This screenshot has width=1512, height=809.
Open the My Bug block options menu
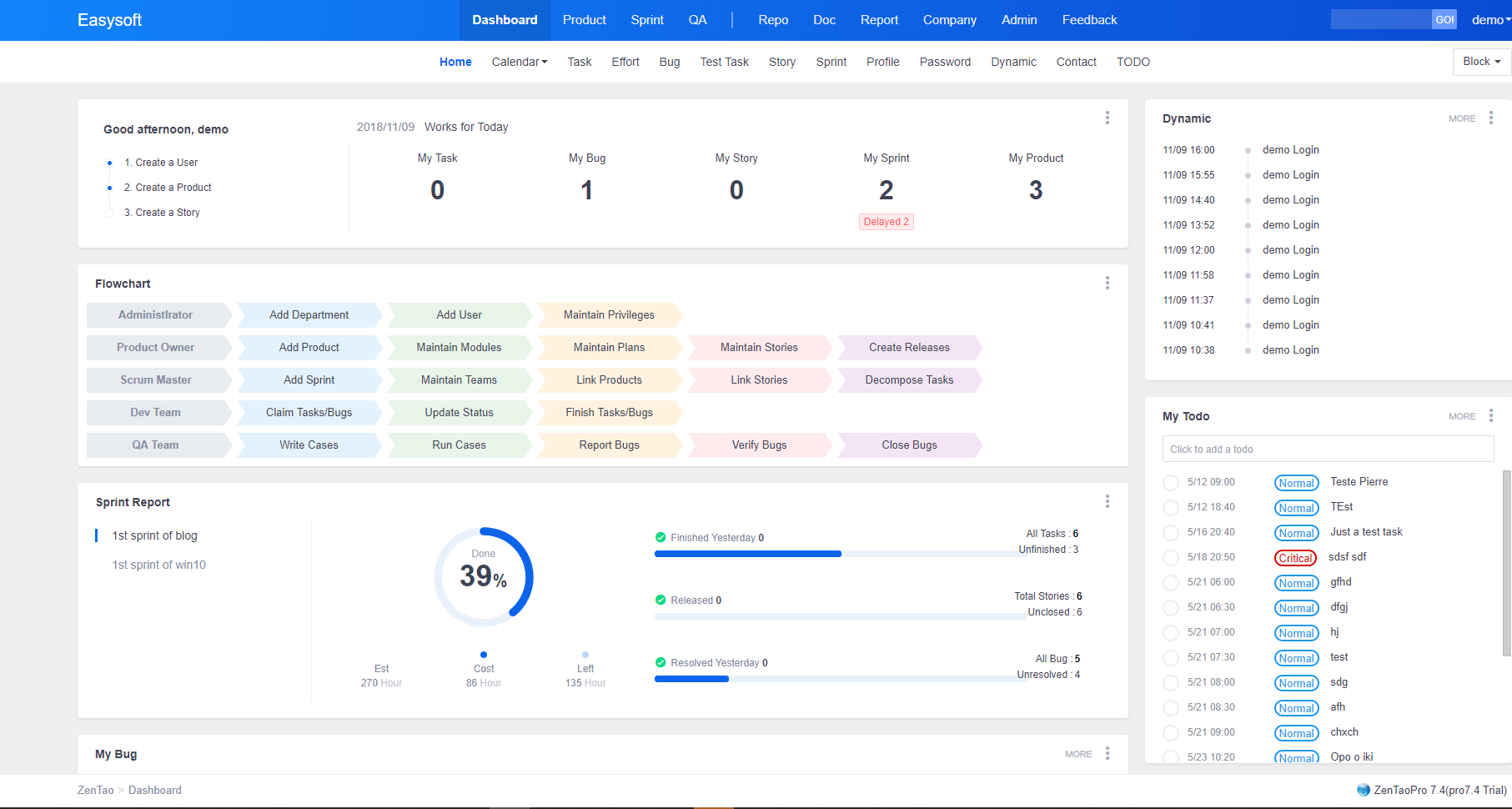pyautogui.click(x=1108, y=753)
